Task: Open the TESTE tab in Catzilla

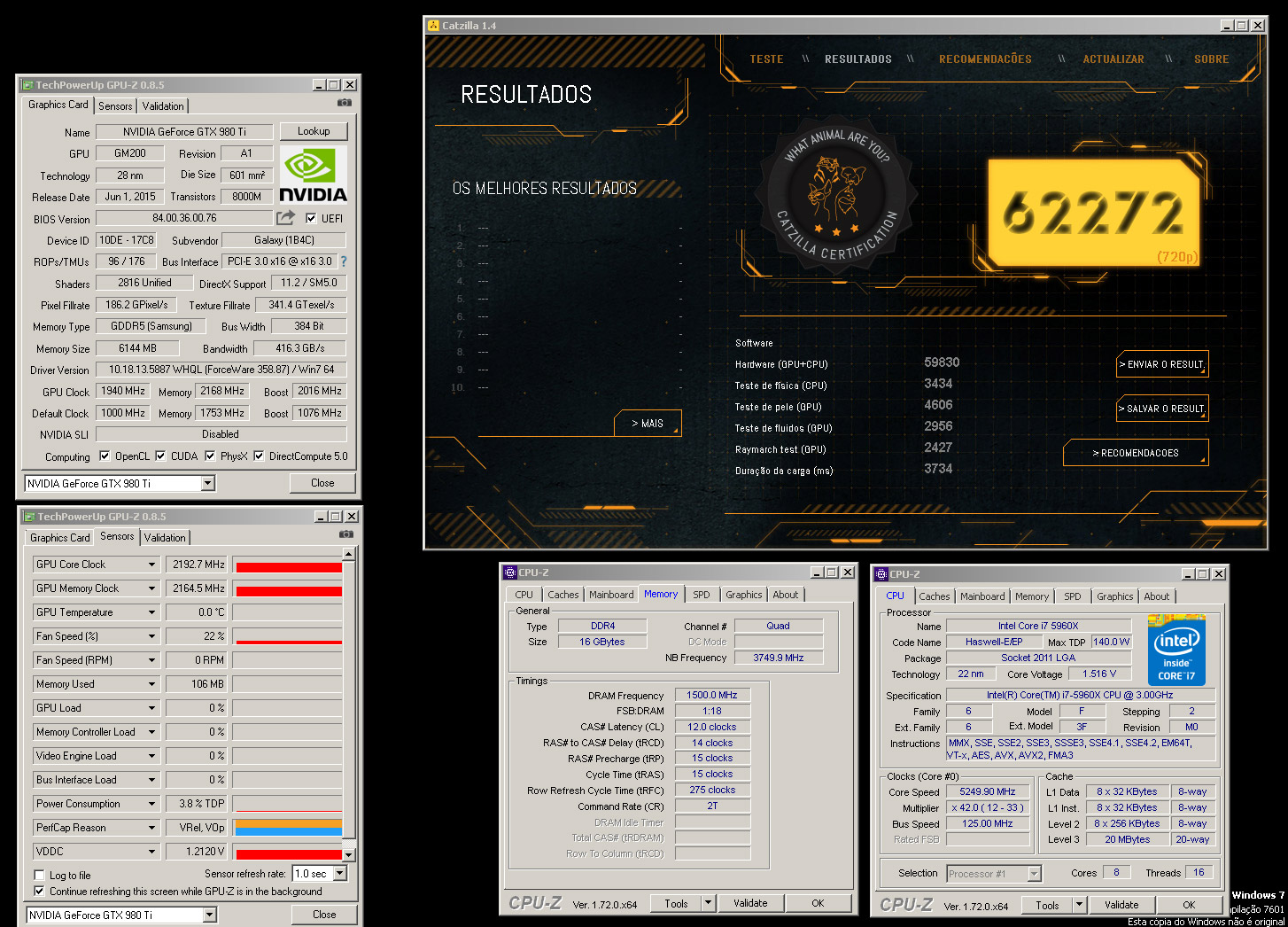Action: (766, 59)
